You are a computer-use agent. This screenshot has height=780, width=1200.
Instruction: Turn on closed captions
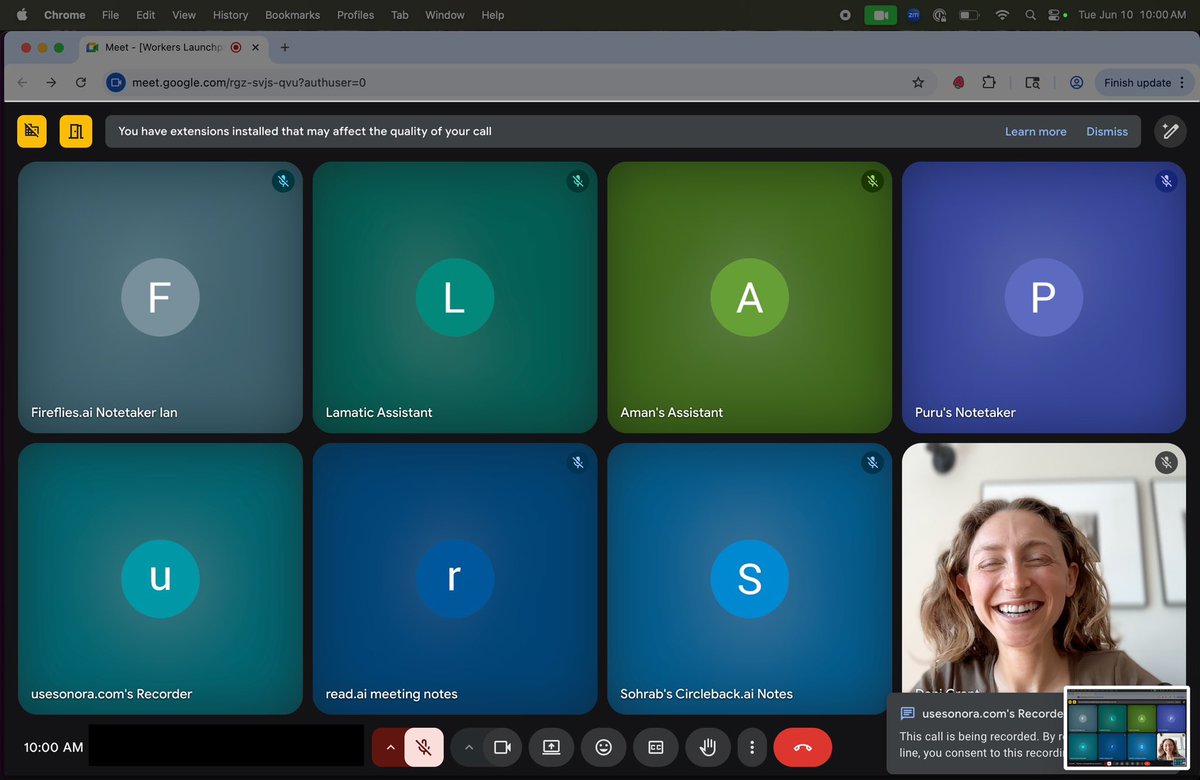(656, 747)
